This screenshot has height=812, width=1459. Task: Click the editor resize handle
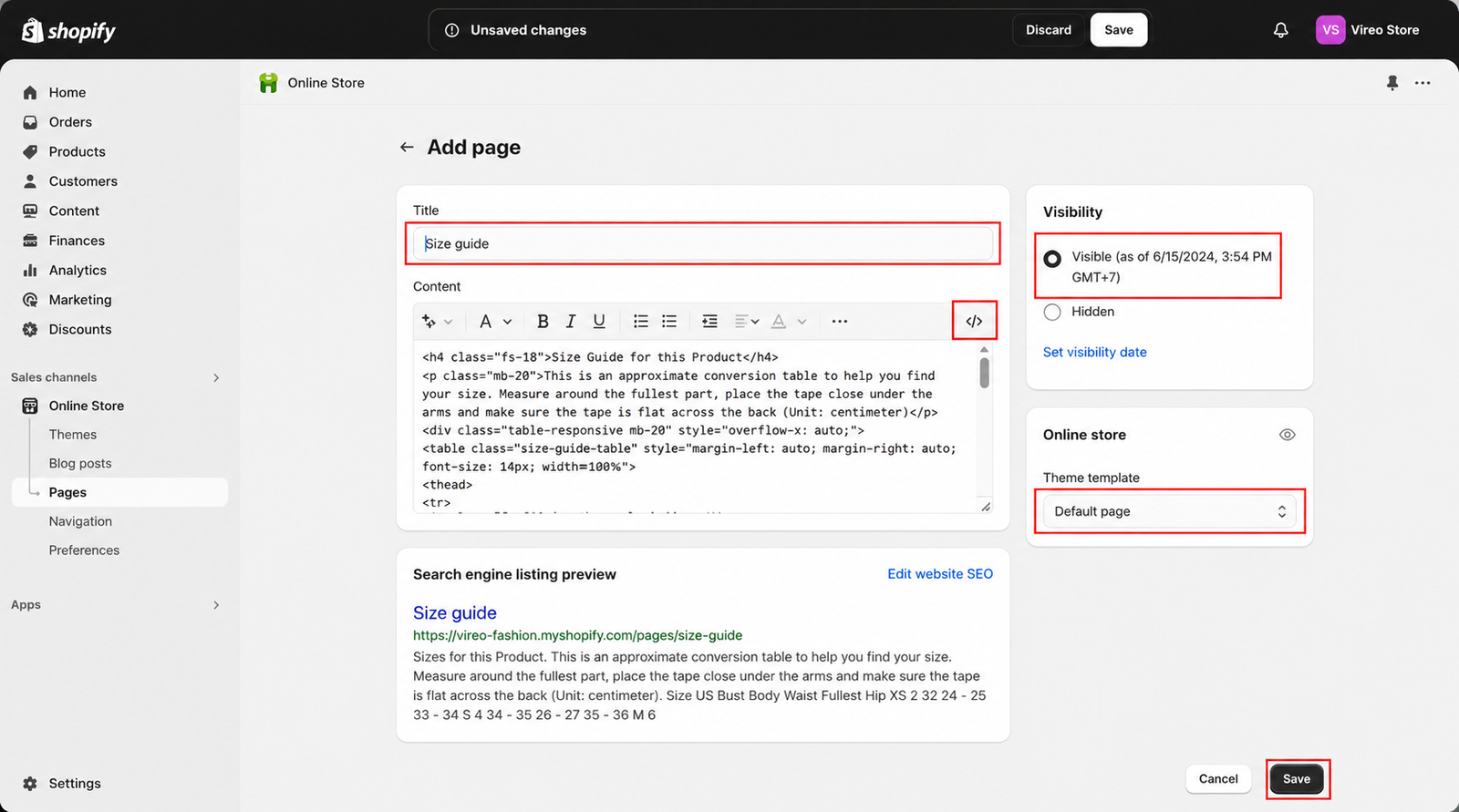click(x=986, y=507)
